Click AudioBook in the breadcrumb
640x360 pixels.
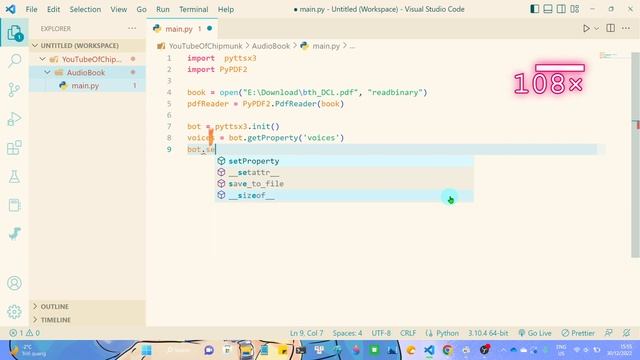[271, 46]
